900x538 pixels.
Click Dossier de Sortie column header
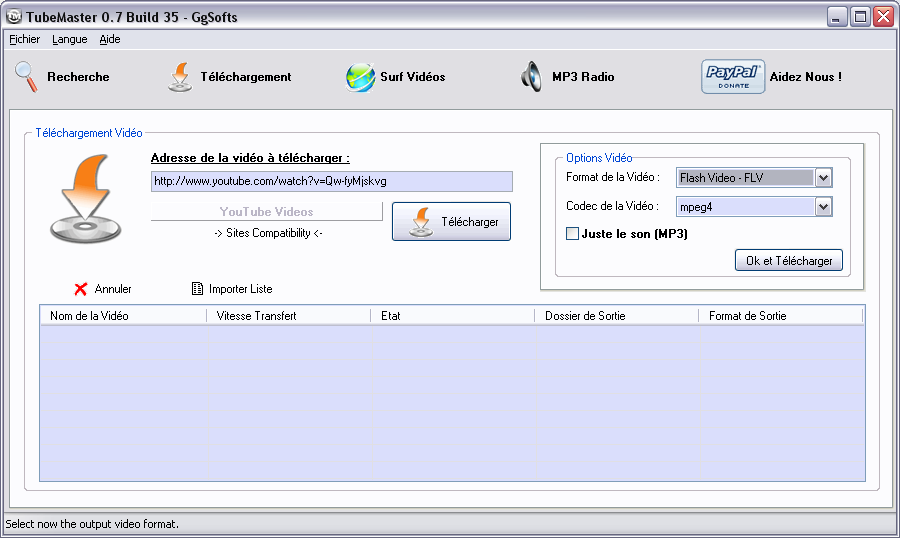click(616, 316)
